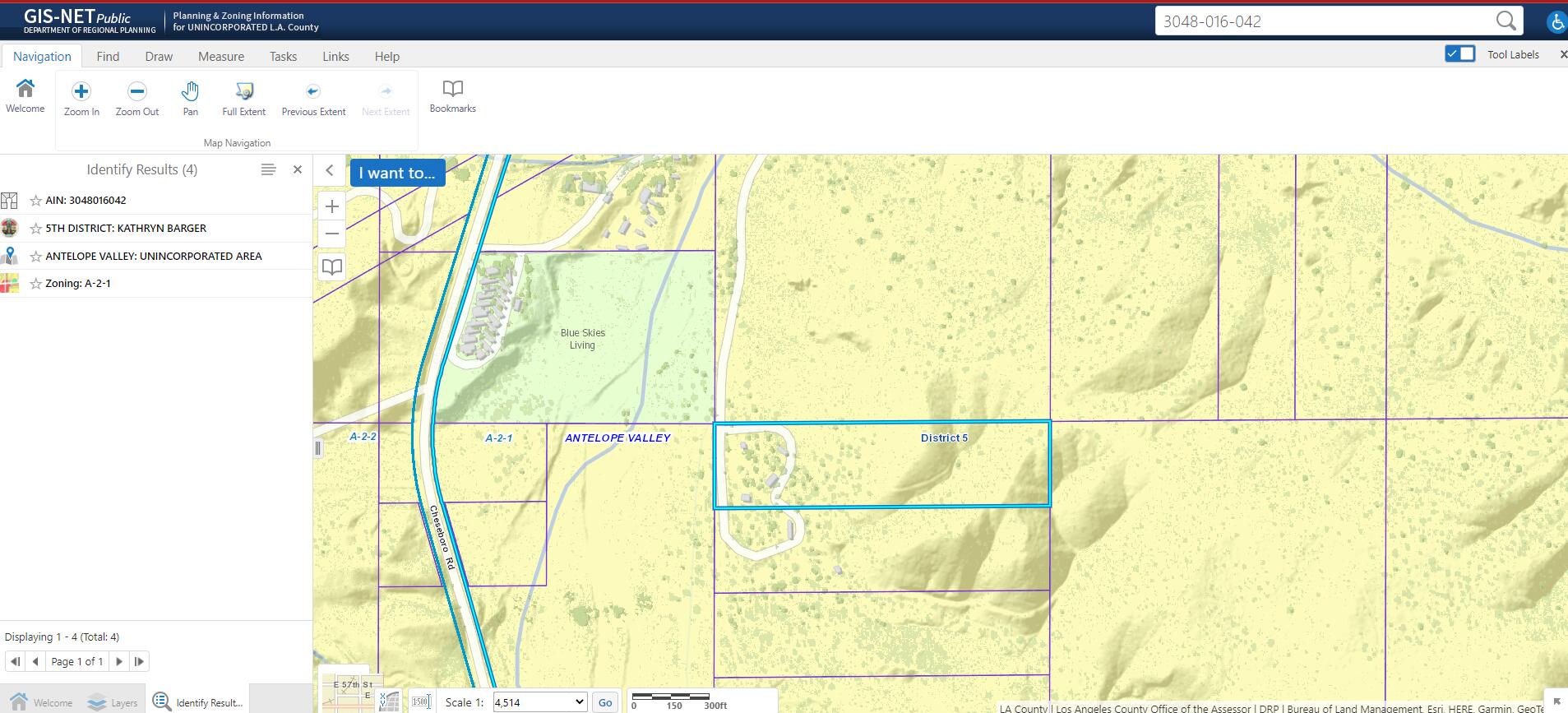Switch to the Navigation tab
This screenshot has height=713, width=1568.
42,56
